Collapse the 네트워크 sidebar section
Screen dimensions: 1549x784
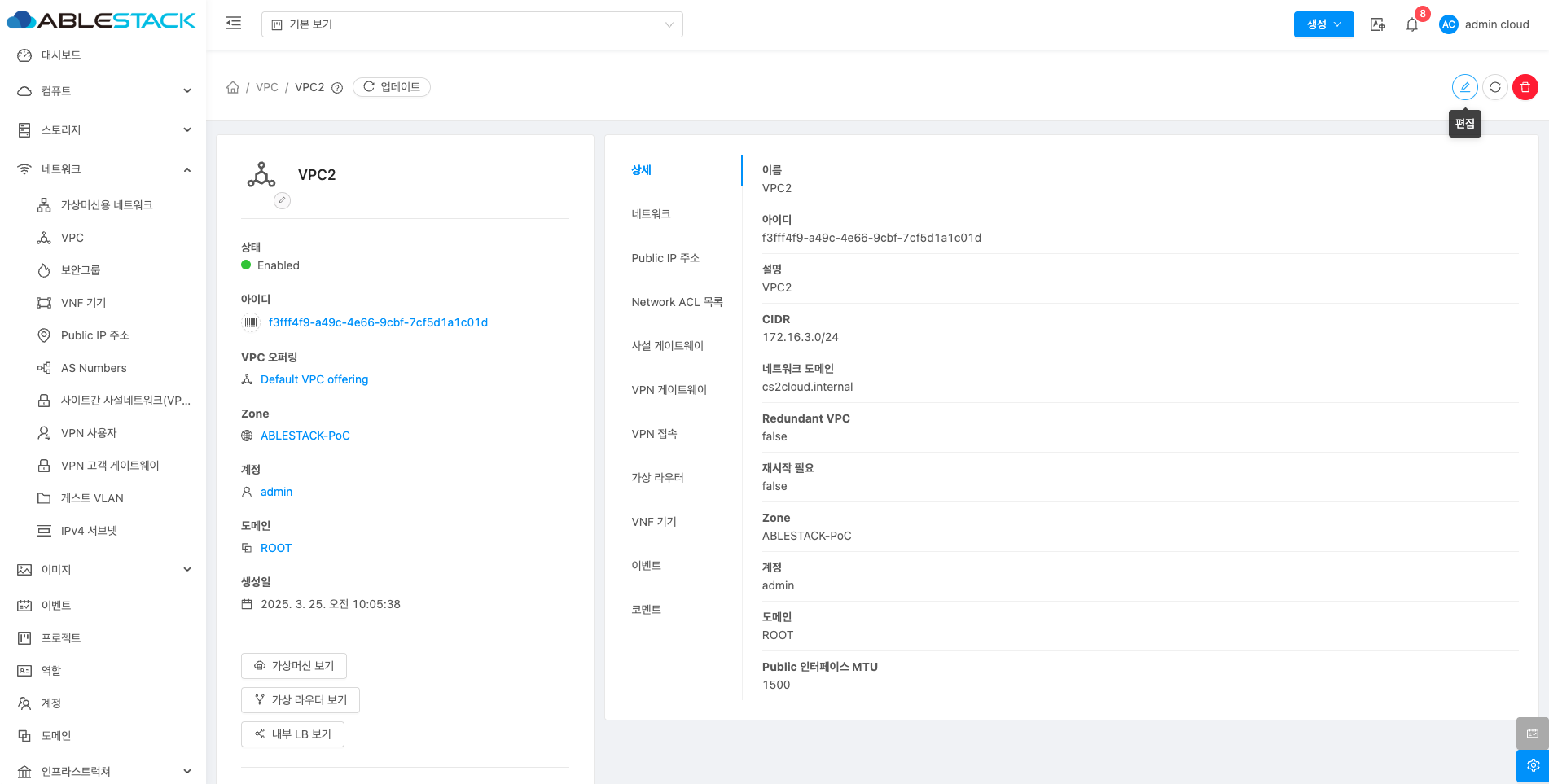(103, 169)
